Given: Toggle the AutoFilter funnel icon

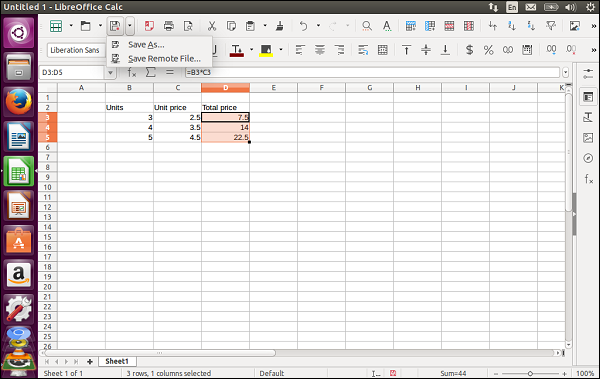Looking at the screenshot, I should point(551,26).
